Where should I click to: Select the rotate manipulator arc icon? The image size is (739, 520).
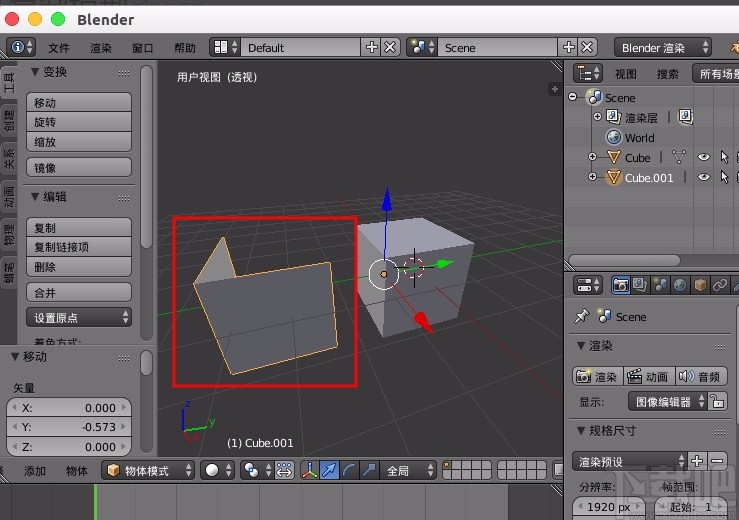[x=349, y=470]
